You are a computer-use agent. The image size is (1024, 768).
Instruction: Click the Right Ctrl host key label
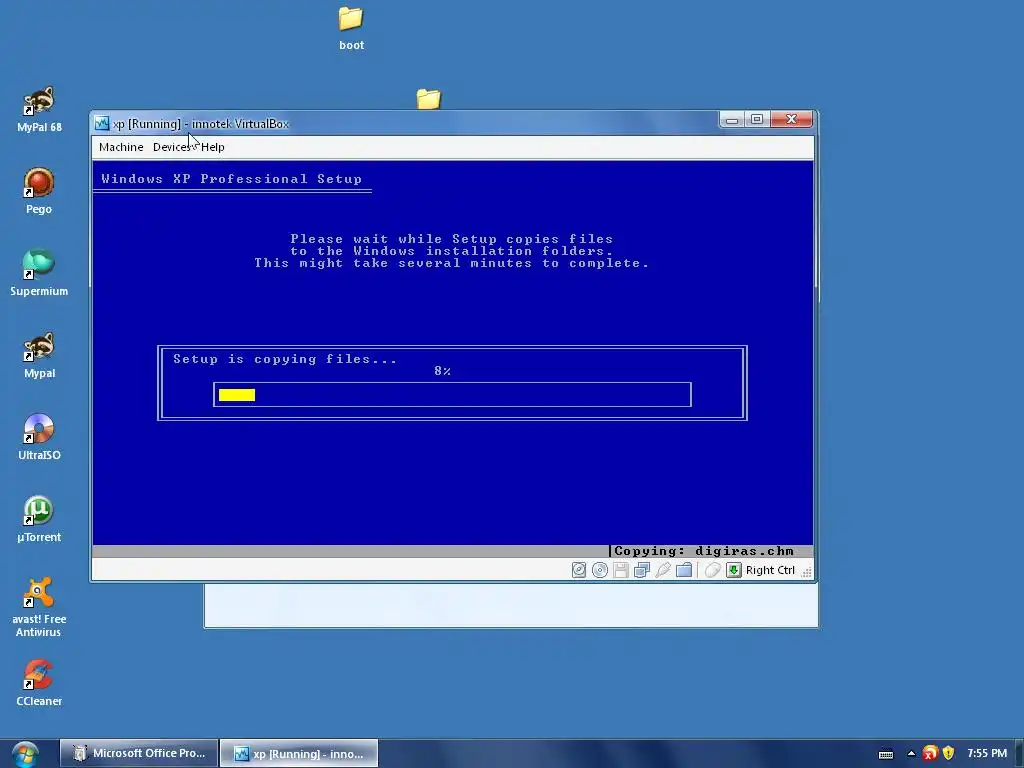(x=770, y=570)
